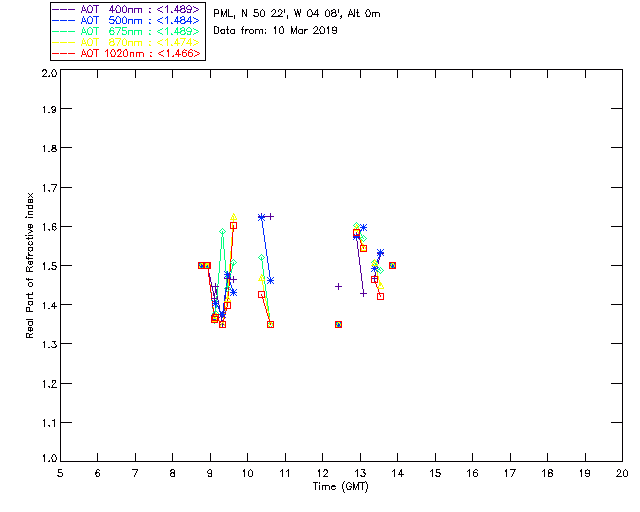Image resolution: width=640 pixels, height=512 pixels.
Task: Click the purple dashed line in the legend
Action: pyautogui.click(x=64, y=9)
